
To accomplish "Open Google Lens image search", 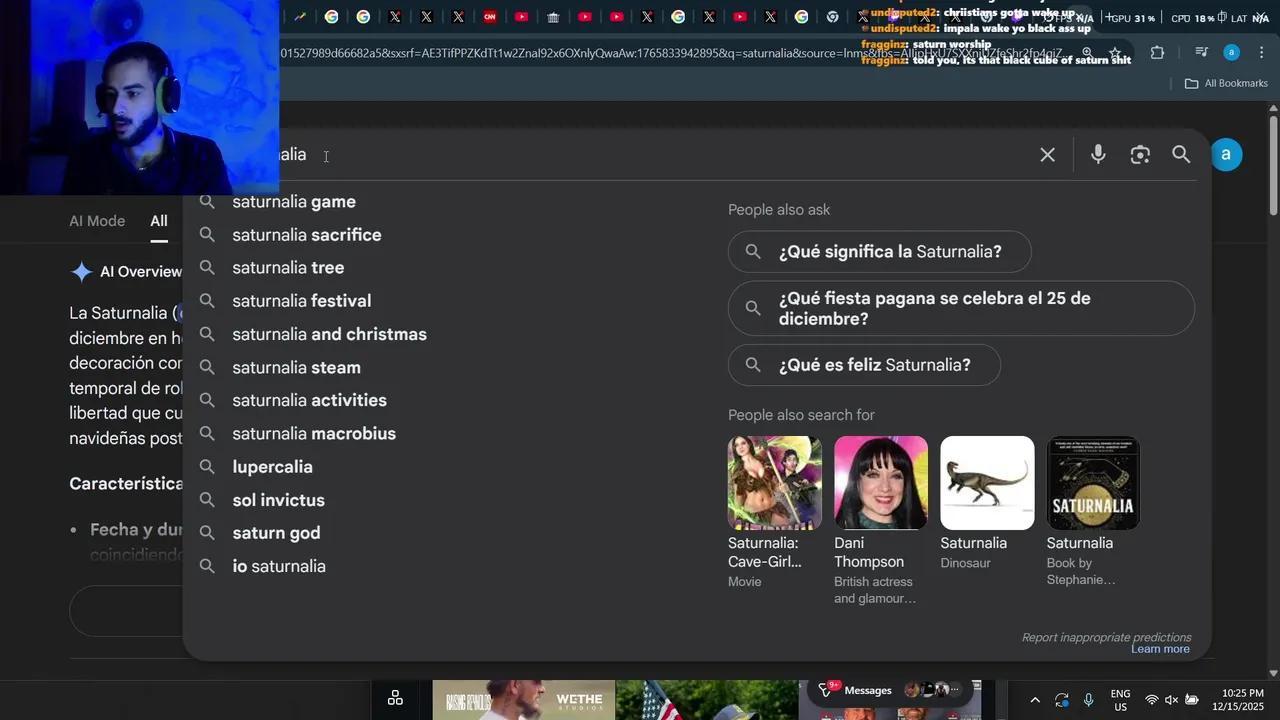I will point(1140,155).
